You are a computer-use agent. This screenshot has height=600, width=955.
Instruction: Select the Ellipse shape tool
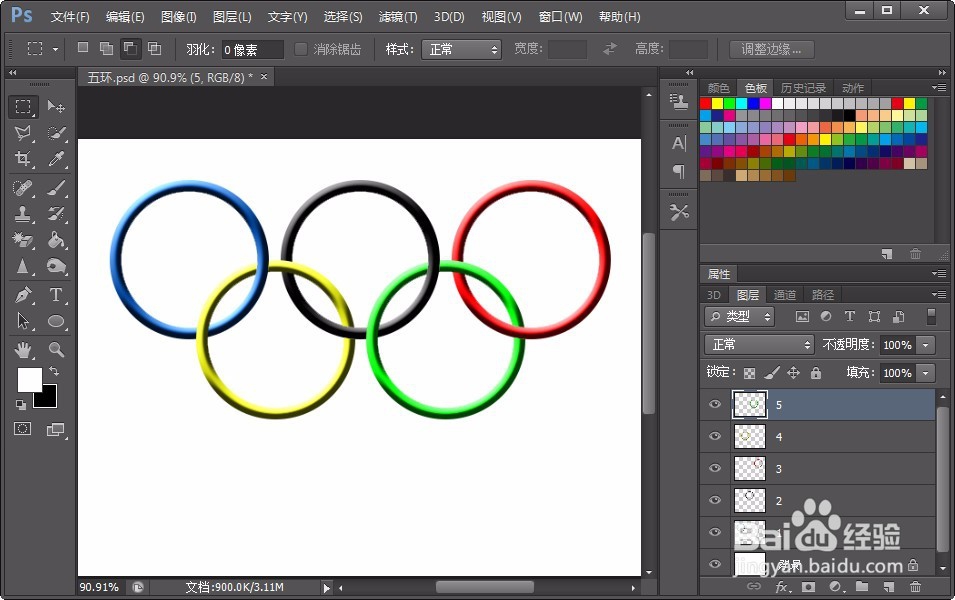(56, 321)
